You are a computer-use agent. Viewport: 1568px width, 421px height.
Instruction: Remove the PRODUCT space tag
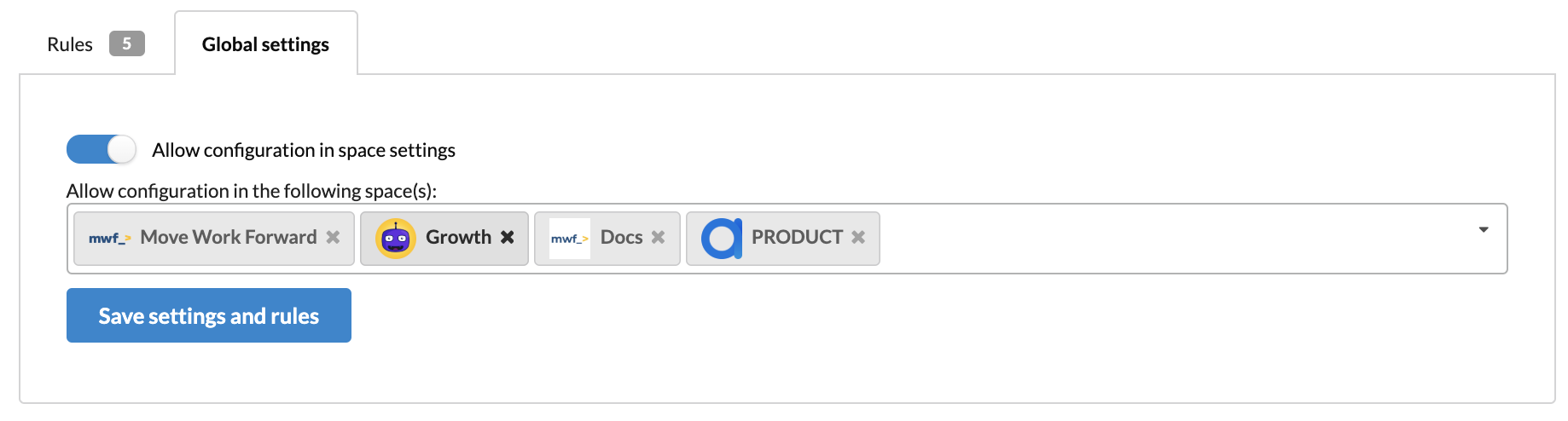click(x=858, y=238)
